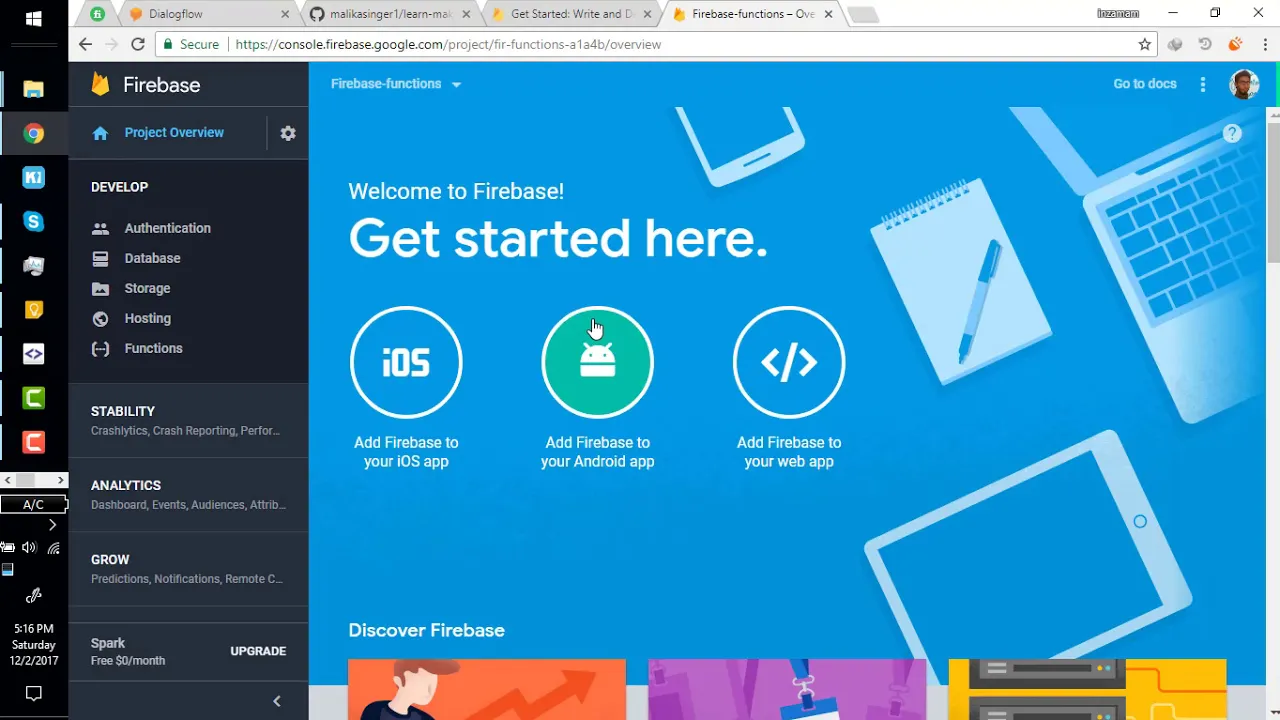
Task: Click the Firebase flame logo
Action: tap(100, 85)
